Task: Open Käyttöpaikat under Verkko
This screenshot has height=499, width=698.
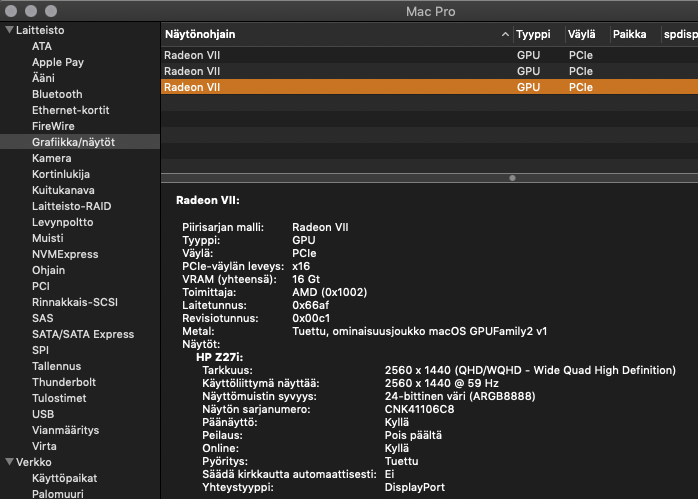Action: [x=65, y=479]
